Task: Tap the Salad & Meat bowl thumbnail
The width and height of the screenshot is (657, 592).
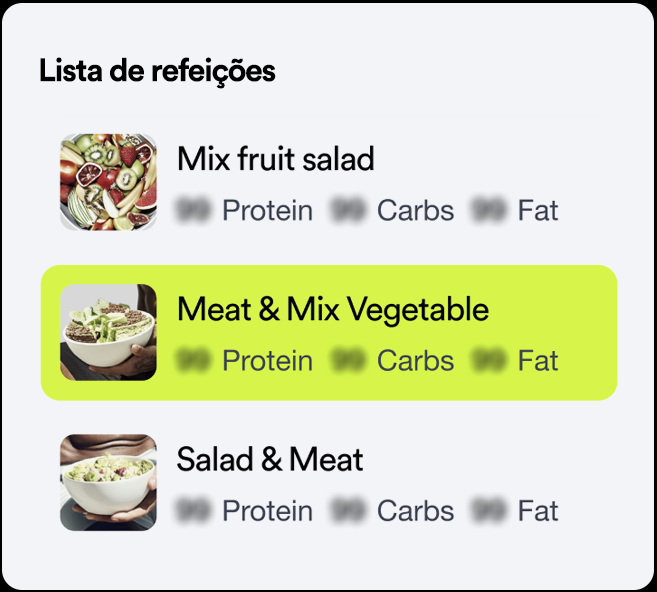Action: (108, 482)
